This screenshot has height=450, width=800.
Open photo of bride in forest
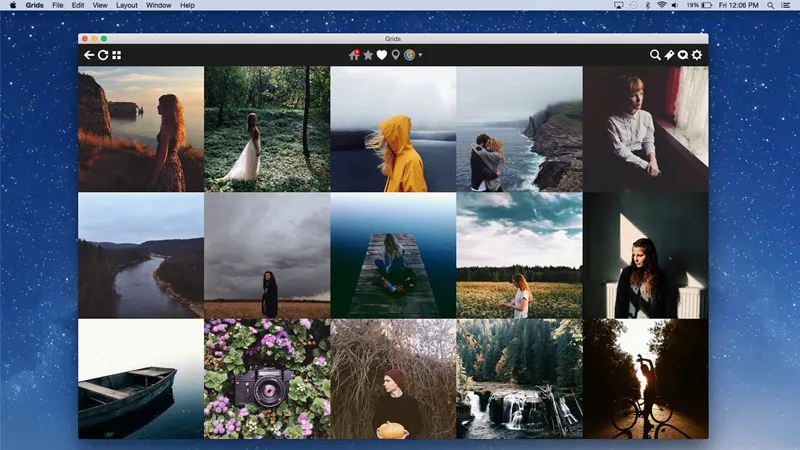tap(267, 129)
